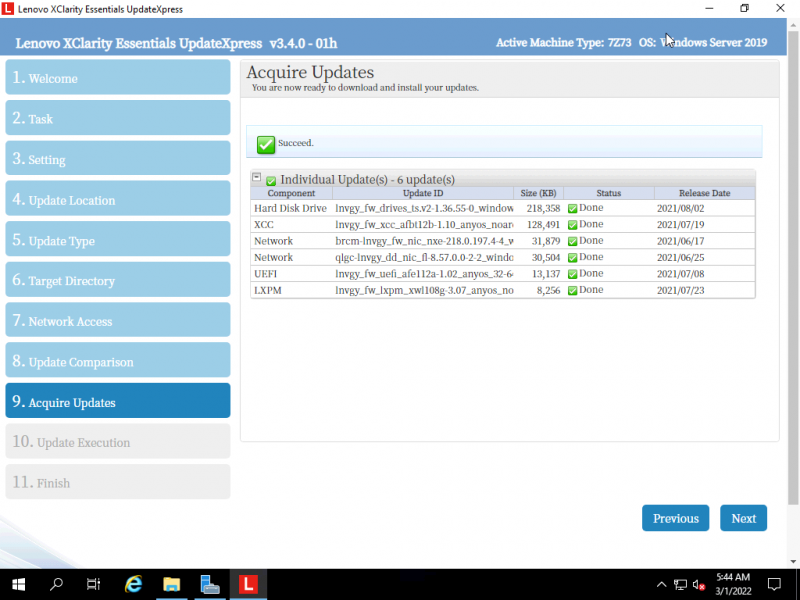
Task: Click the Next button
Action: (x=743, y=518)
